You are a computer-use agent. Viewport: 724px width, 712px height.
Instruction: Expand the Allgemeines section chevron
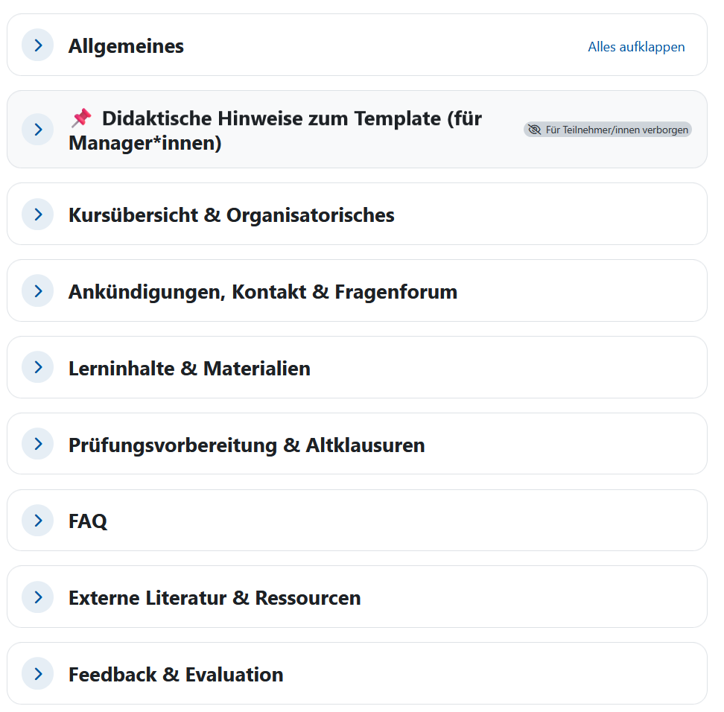click(x=37, y=45)
